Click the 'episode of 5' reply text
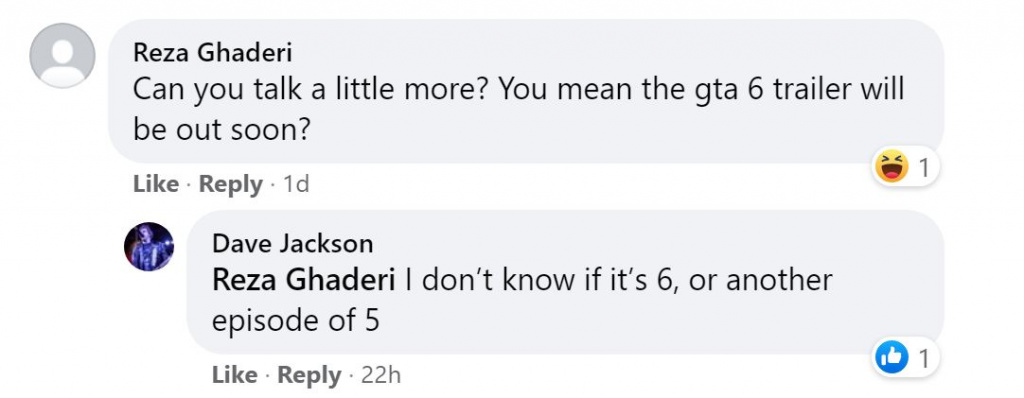1024x398 pixels. [x=296, y=321]
